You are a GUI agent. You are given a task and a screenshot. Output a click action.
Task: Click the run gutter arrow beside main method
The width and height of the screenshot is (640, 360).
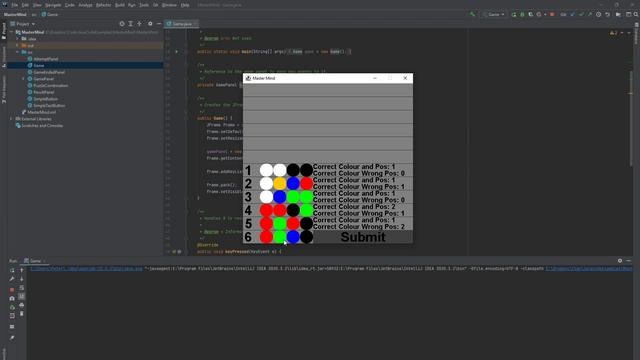[x=176, y=52]
